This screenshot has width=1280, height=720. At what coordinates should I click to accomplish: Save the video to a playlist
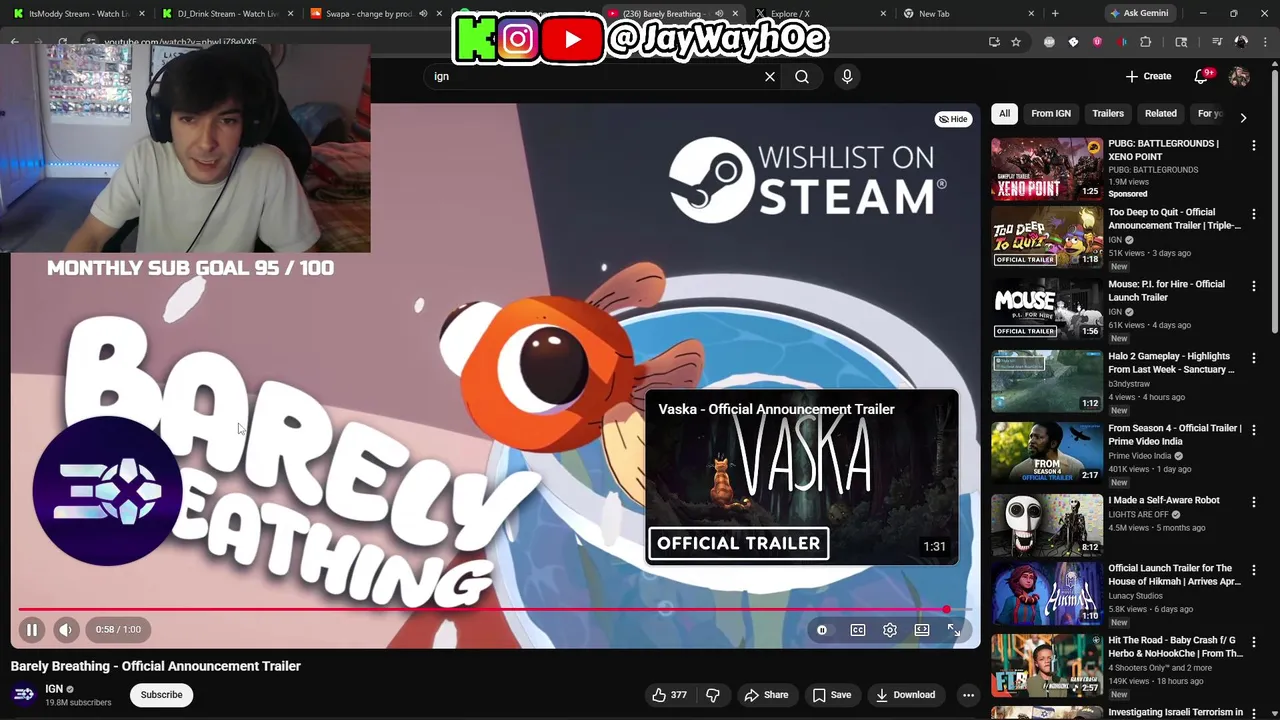pos(832,695)
